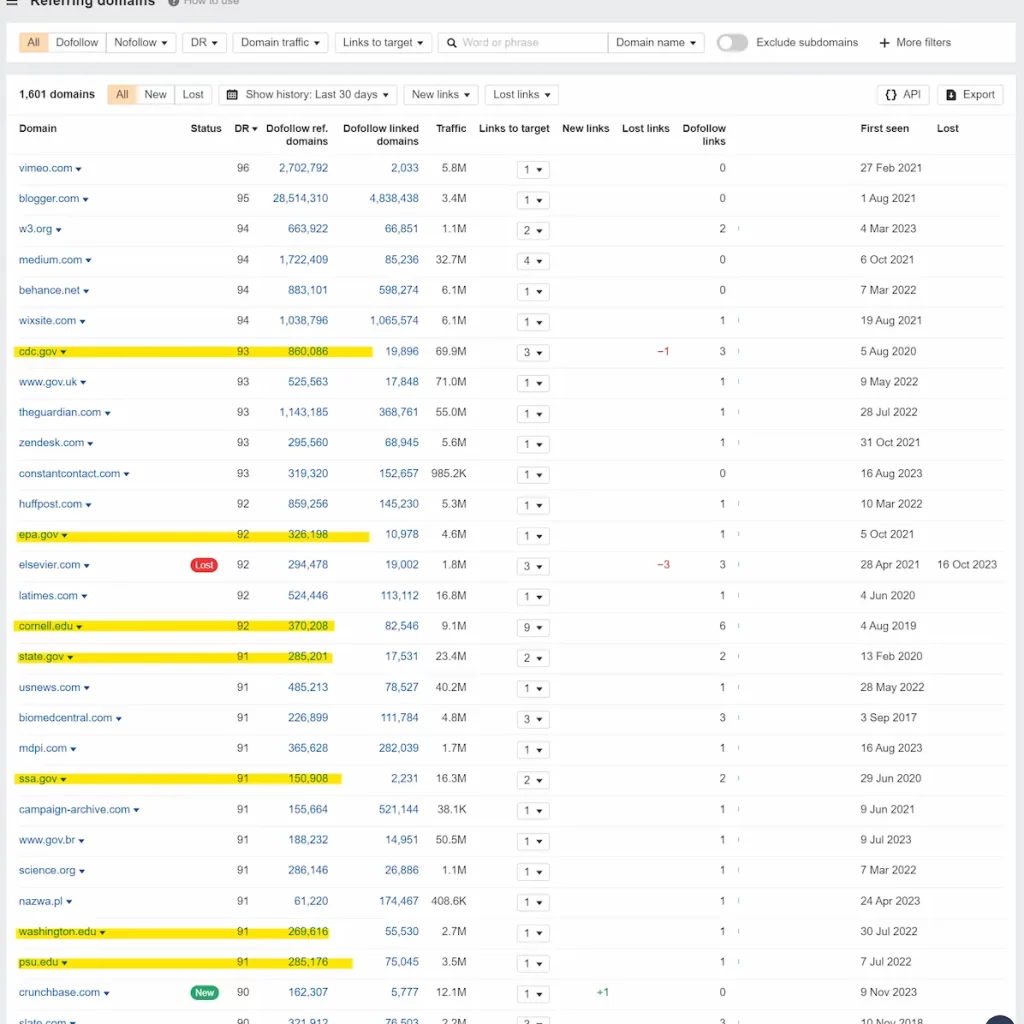
Task: Open caret menu next to huffpost.com
Action: tap(88, 505)
